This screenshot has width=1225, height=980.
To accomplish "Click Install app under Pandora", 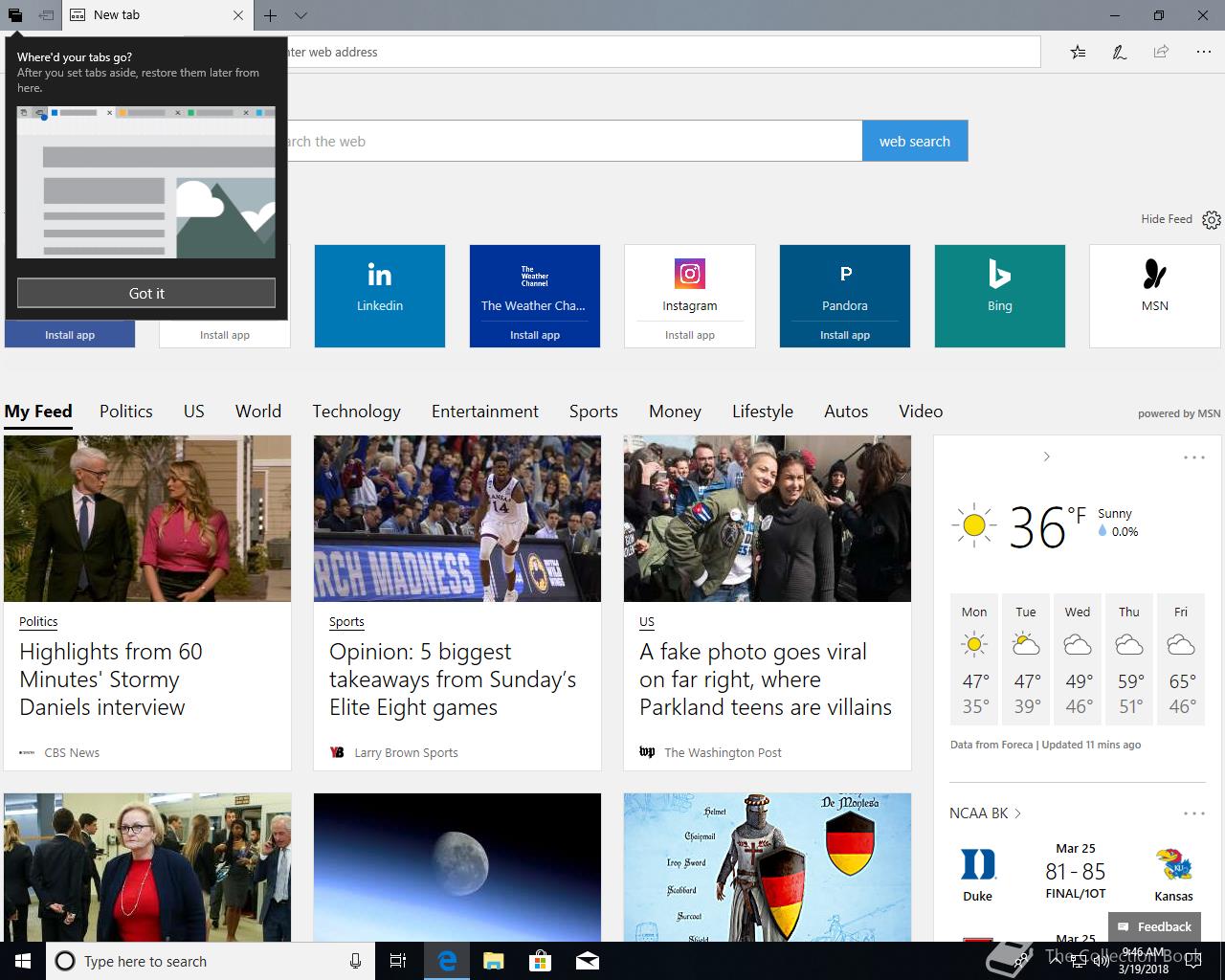I will (x=845, y=335).
